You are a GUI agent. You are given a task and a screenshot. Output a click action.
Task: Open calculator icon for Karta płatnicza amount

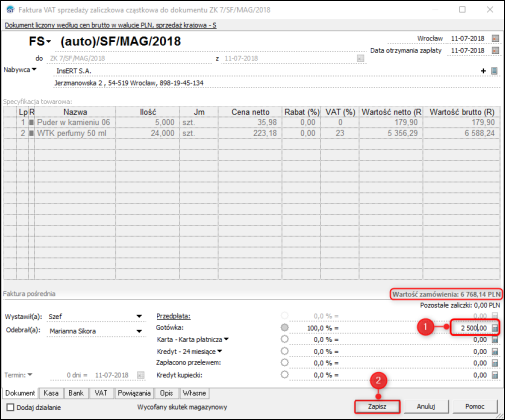(495, 340)
